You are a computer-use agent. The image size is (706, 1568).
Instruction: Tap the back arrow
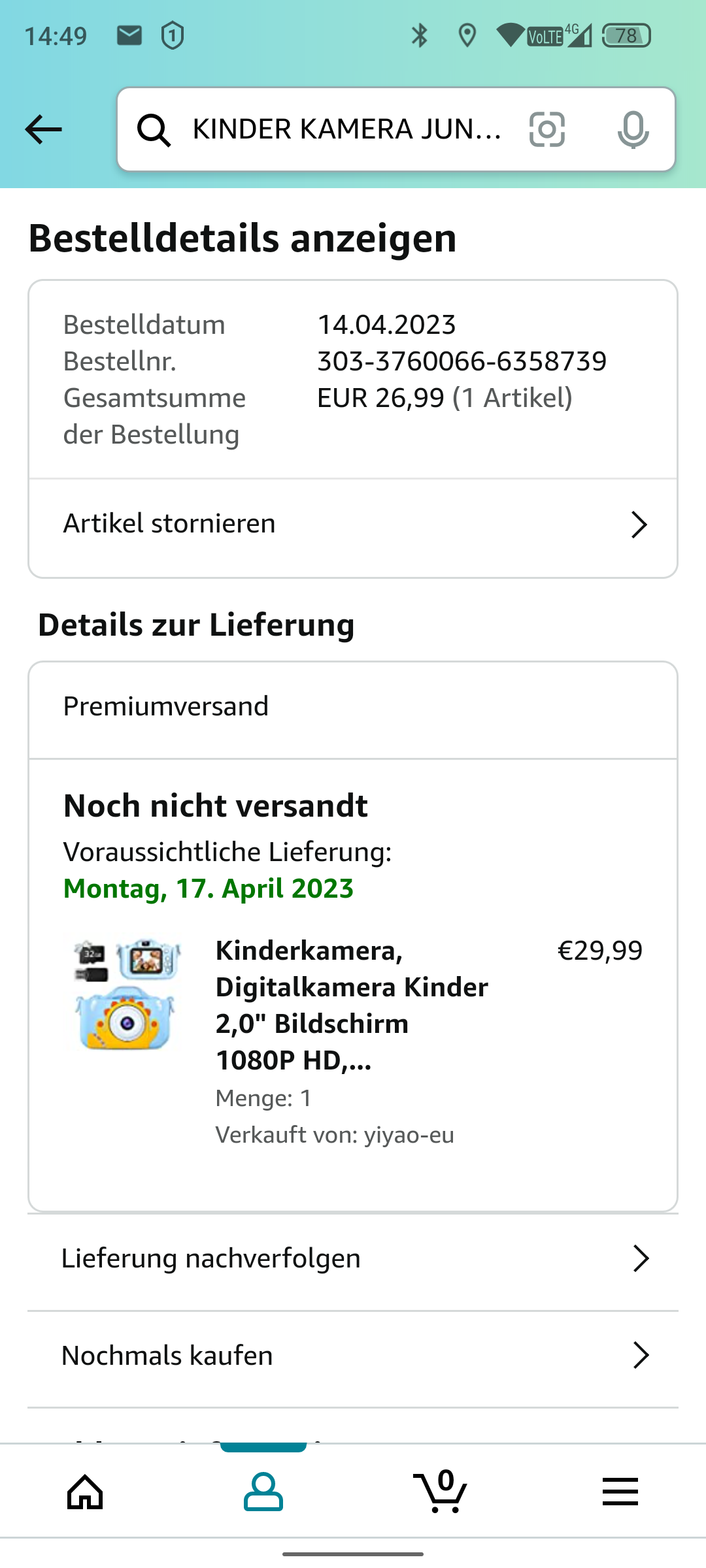[x=43, y=129]
